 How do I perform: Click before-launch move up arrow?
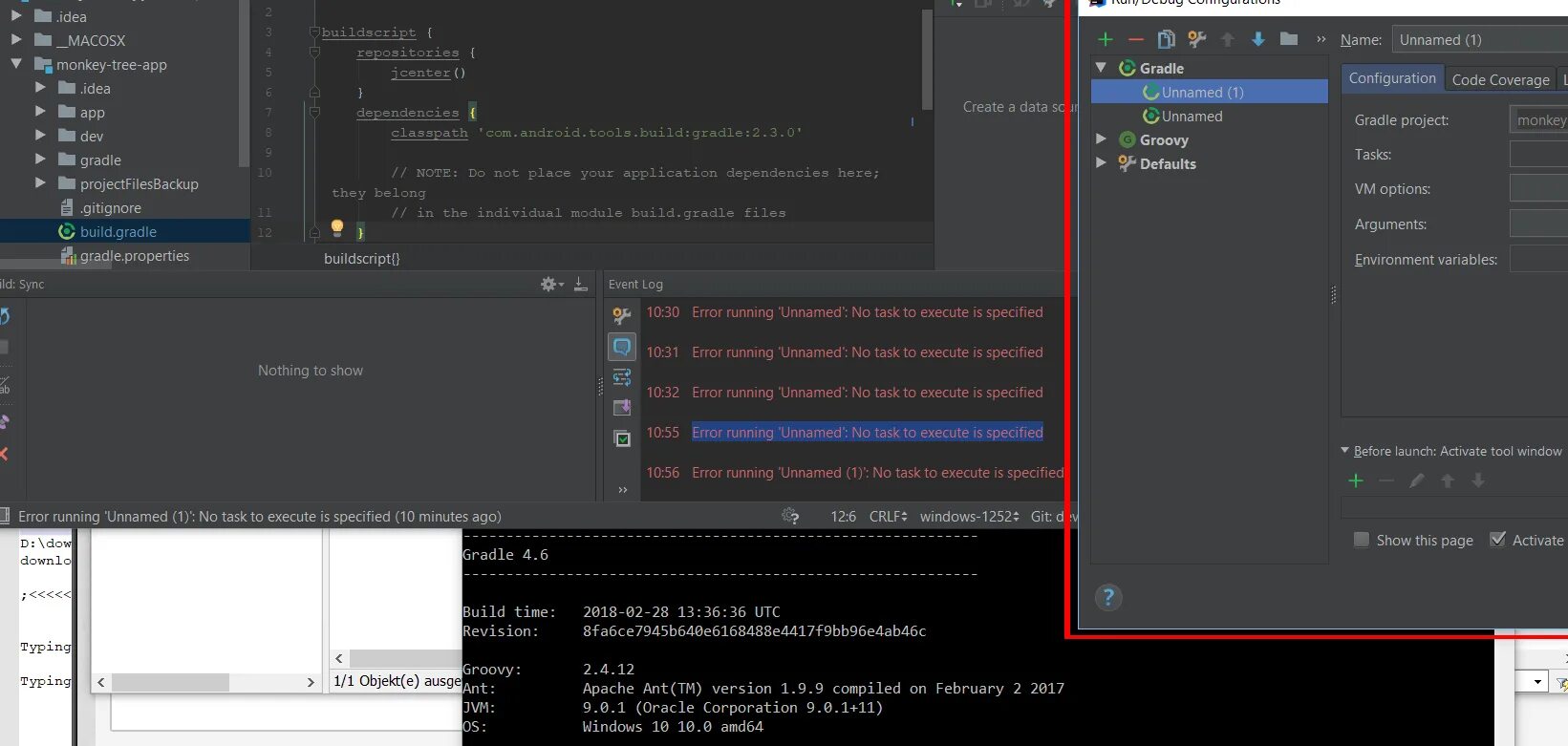[x=1448, y=480]
